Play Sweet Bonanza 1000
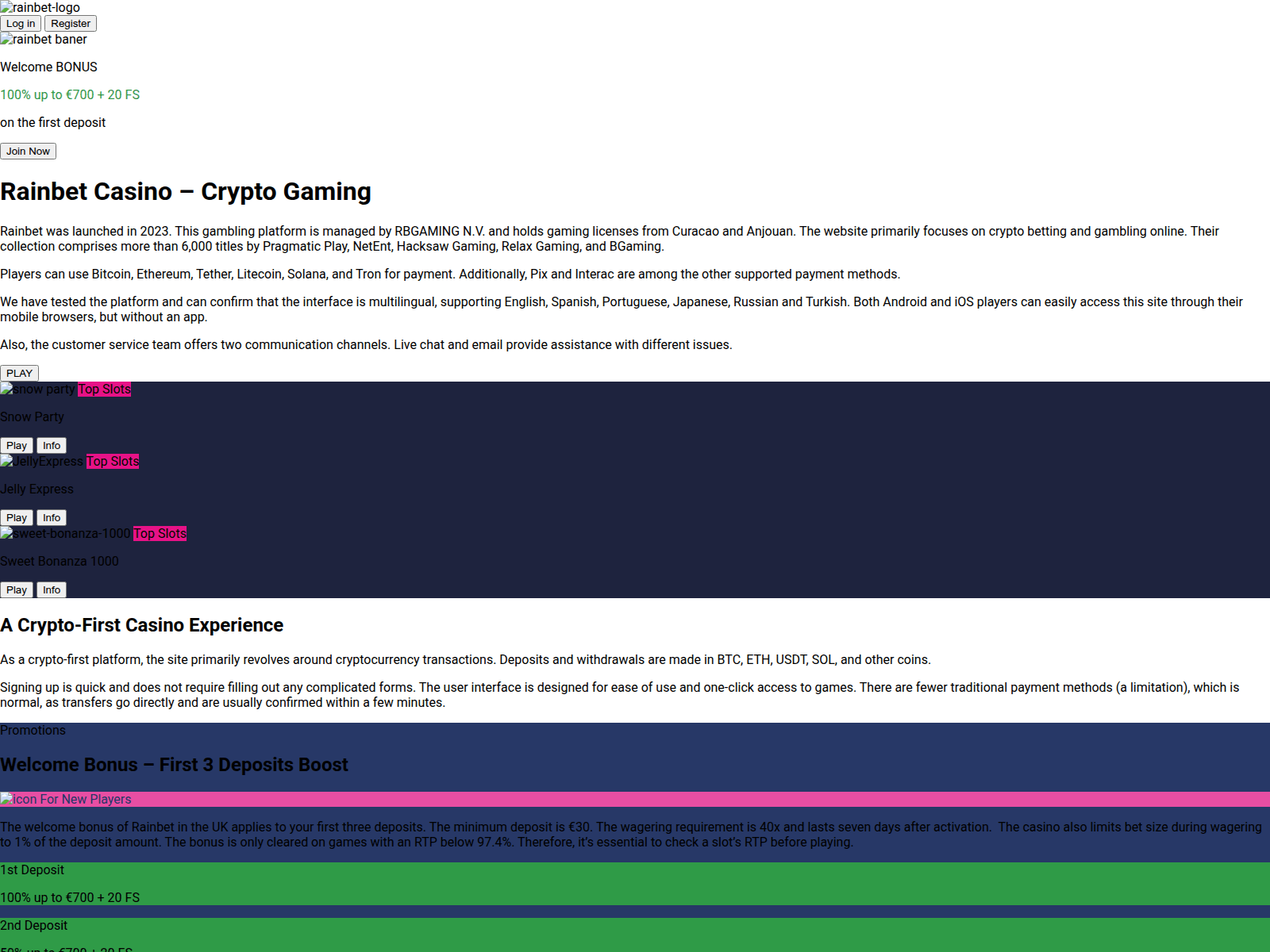Viewport: 1270px width, 952px height. click(x=17, y=590)
